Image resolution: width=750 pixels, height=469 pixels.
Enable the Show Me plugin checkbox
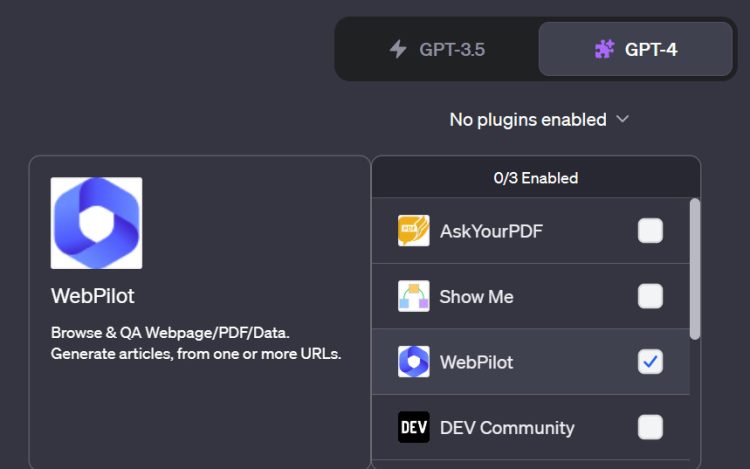click(x=650, y=296)
